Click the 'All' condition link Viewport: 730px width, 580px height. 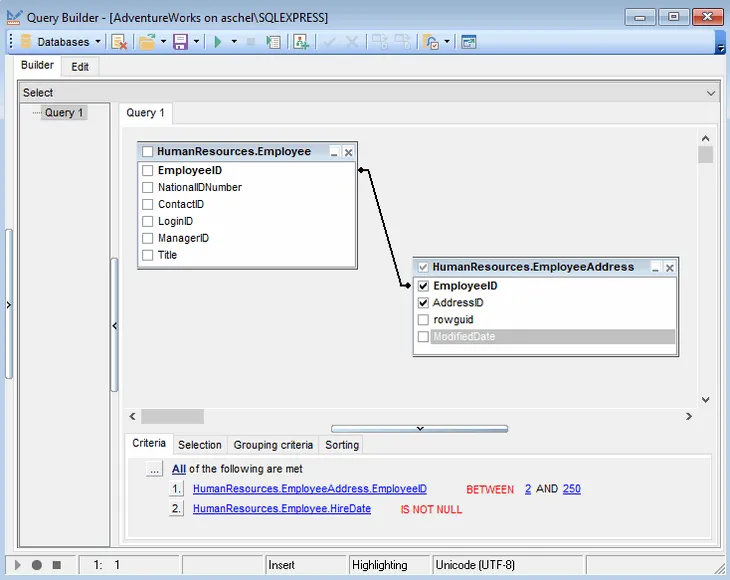(179, 469)
